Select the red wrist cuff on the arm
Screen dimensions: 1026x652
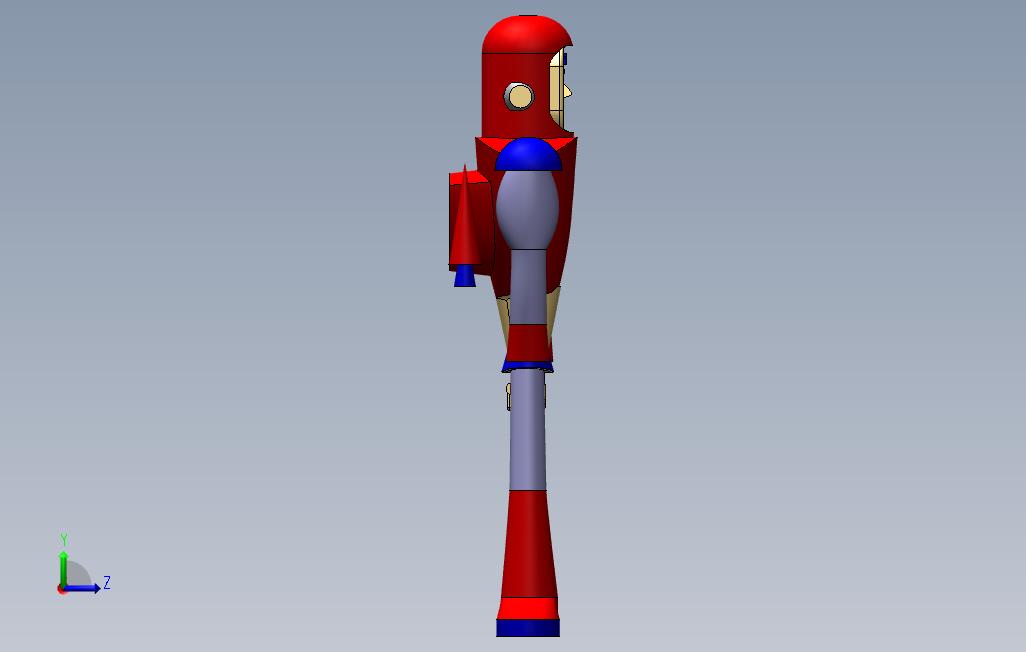528,343
